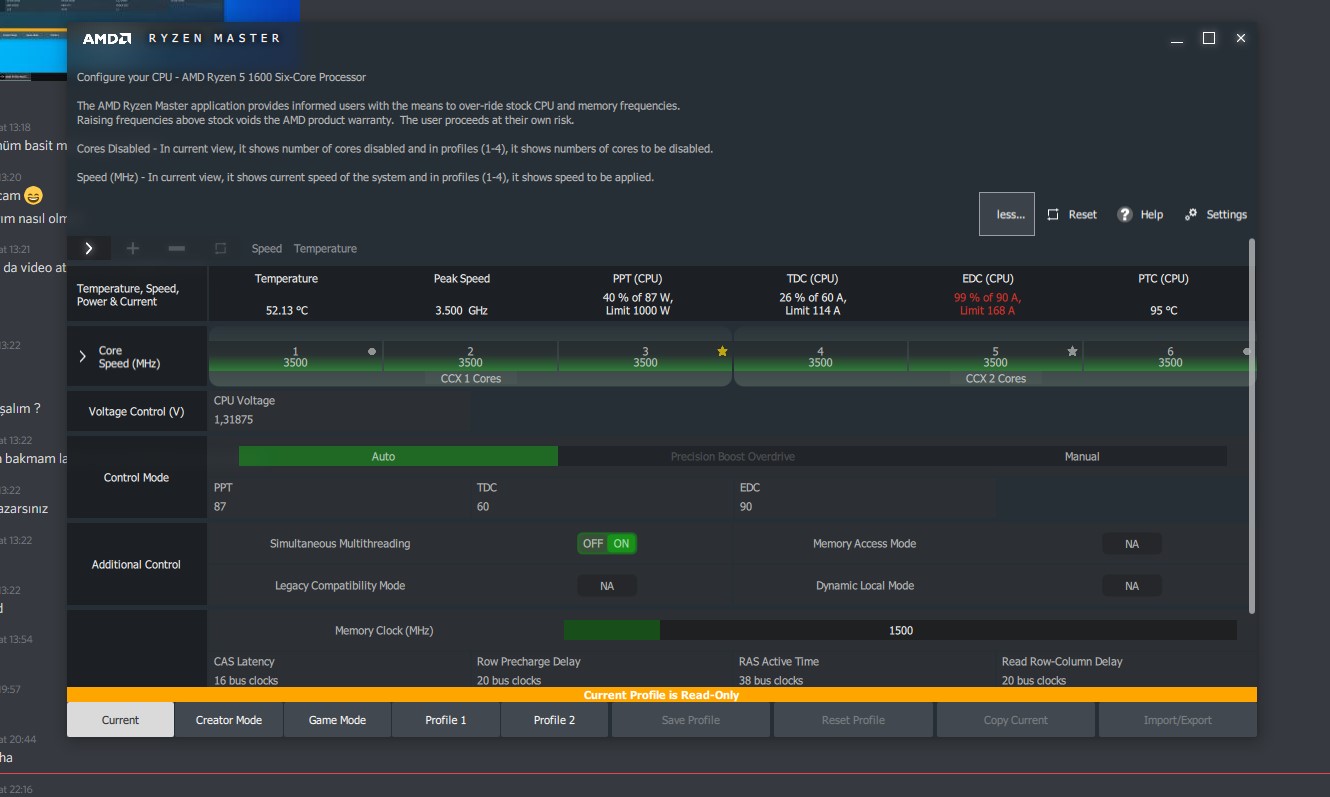This screenshot has width=1330, height=797.
Task: Close the Ryzen Master window
Action: point(1241,38)
